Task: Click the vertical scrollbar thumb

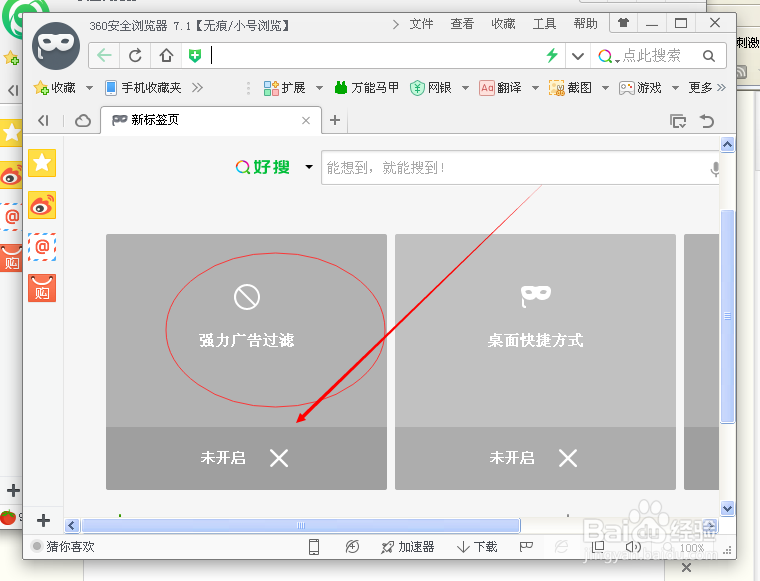Action: pos(727,316)
